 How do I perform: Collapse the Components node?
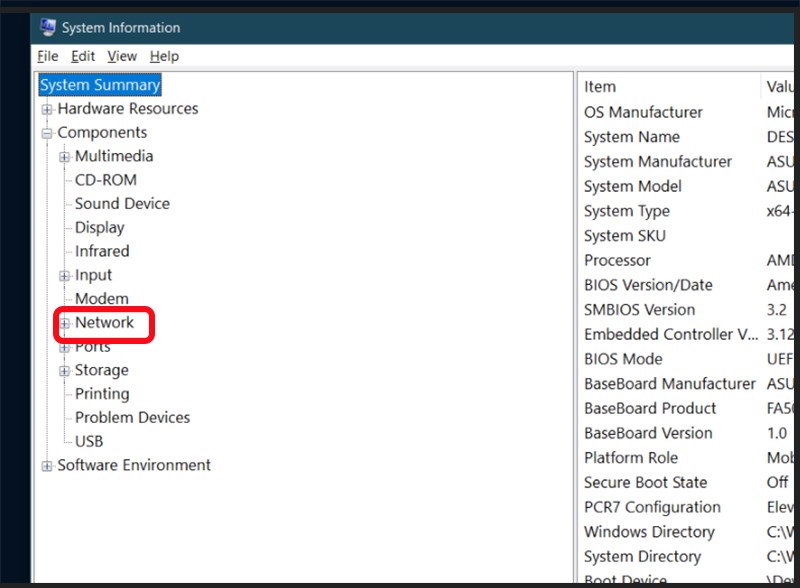coord(47,133)
